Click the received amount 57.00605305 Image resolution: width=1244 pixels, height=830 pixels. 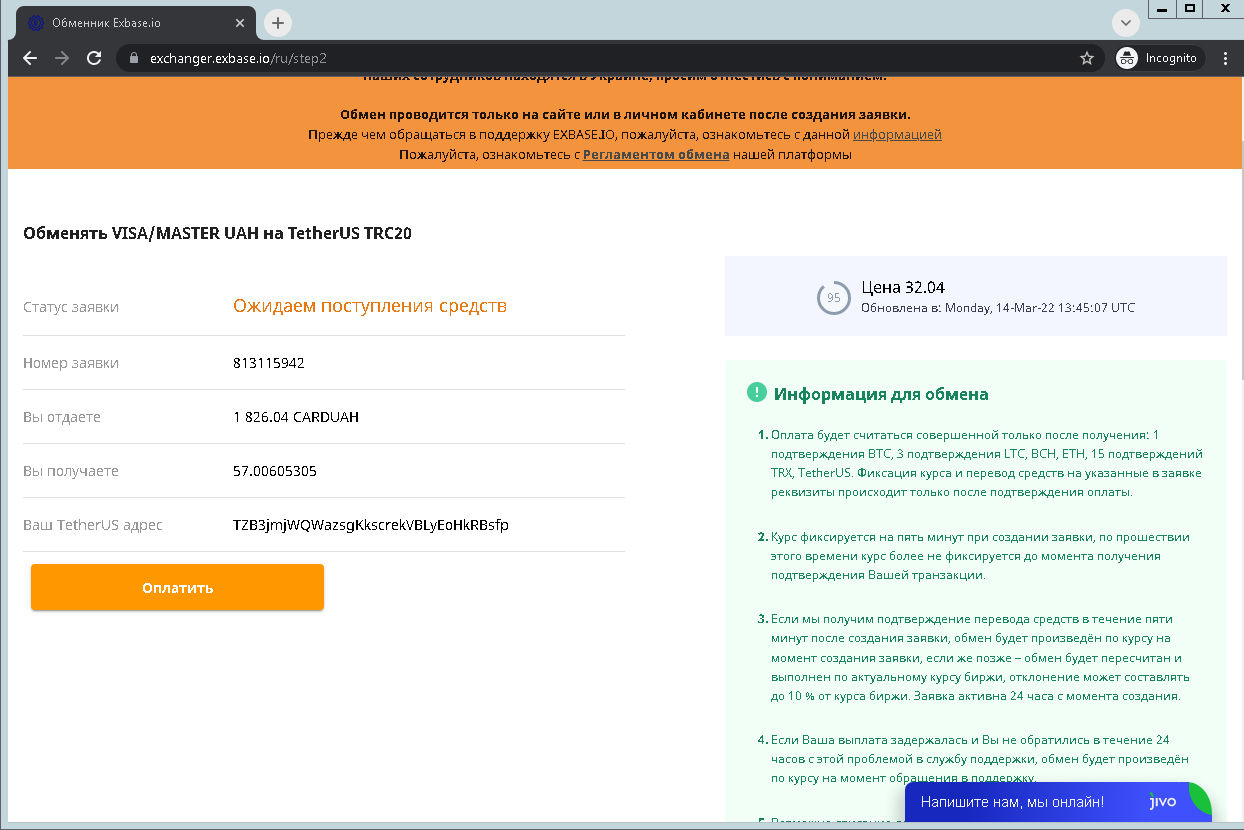point(275,471)
